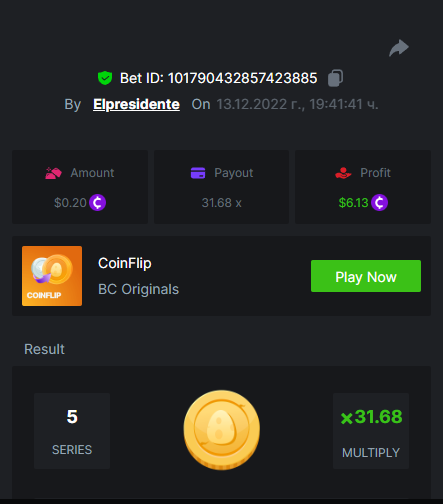Click the $6.13 profit value
The height and width of the screenshot is (504, 443).
(x=353, y=203)
